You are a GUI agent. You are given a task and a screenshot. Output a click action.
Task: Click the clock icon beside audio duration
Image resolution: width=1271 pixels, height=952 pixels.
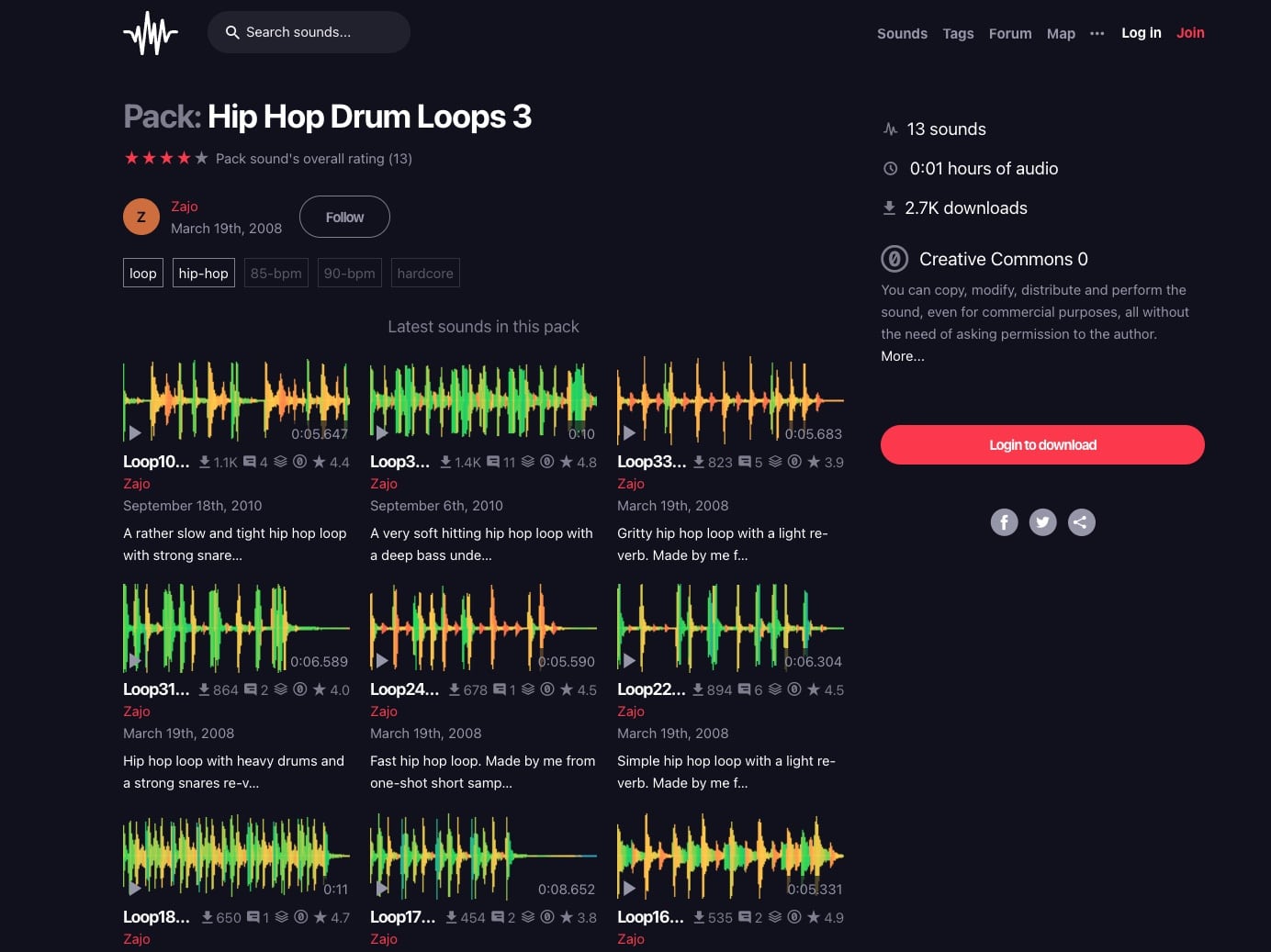(890, 168)
